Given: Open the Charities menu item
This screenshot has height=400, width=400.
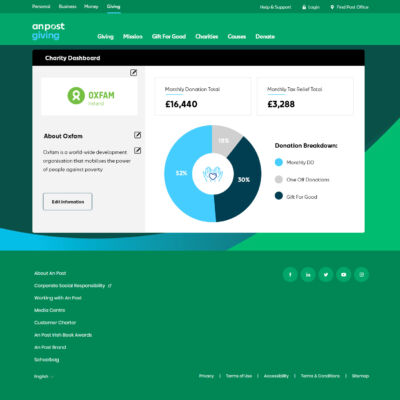Looking at the screenshot, I should tap(207, 37).
